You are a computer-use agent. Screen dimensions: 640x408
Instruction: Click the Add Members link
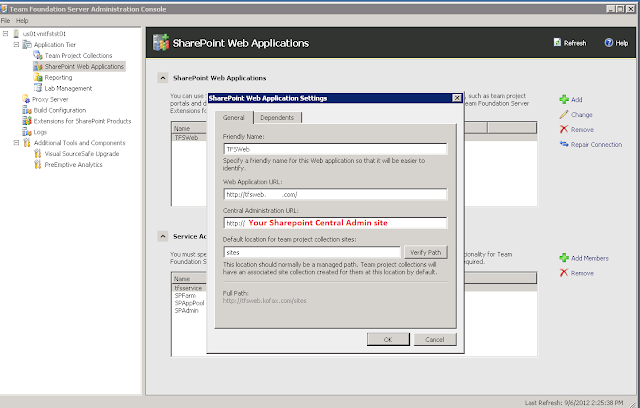pos(590,258)
